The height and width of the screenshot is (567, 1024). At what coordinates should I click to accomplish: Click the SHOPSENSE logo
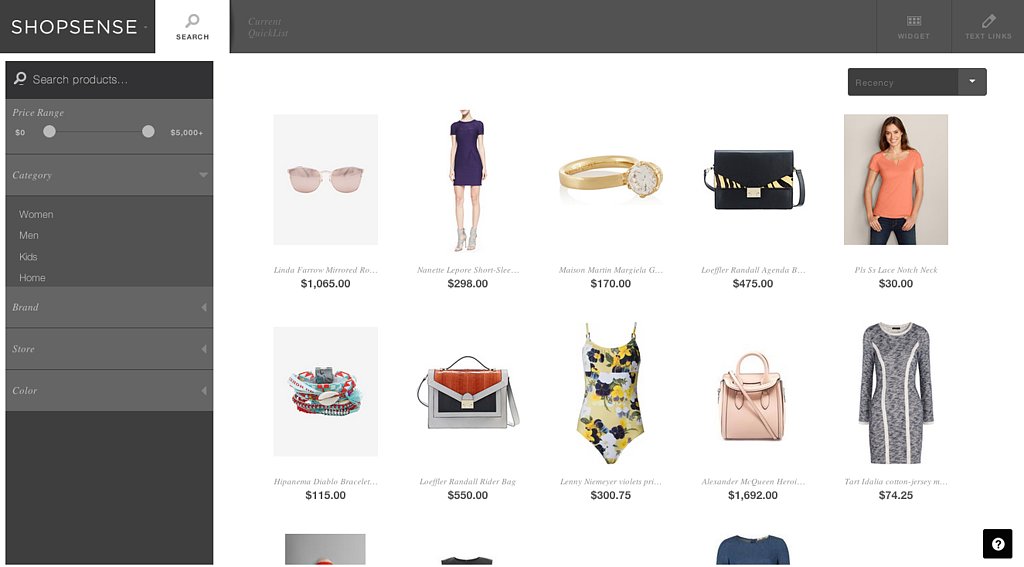coord(74,27)
